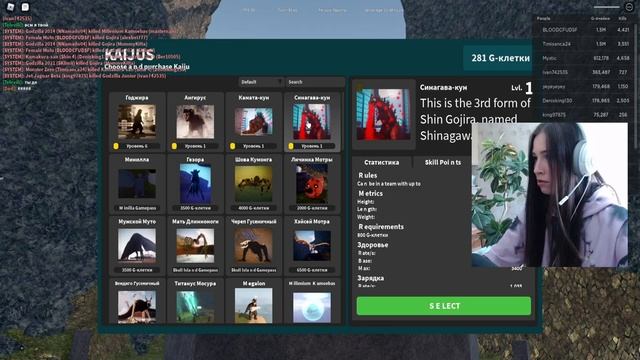Focus the kaiju Search field

(x=315, y=82)
